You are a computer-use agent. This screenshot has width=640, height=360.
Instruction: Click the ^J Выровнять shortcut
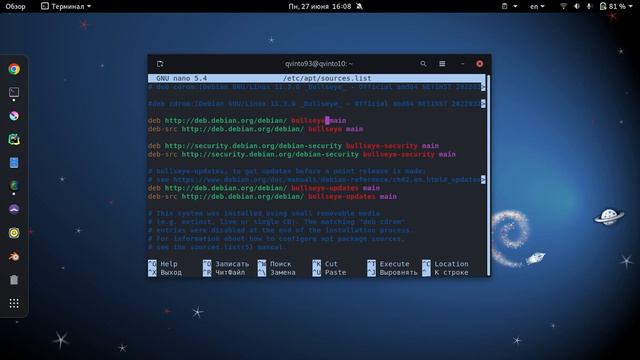tap(392, 272)
